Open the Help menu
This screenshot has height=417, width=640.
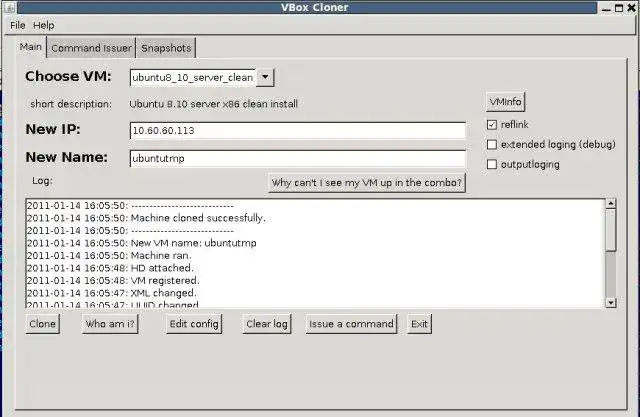[44, 25]
